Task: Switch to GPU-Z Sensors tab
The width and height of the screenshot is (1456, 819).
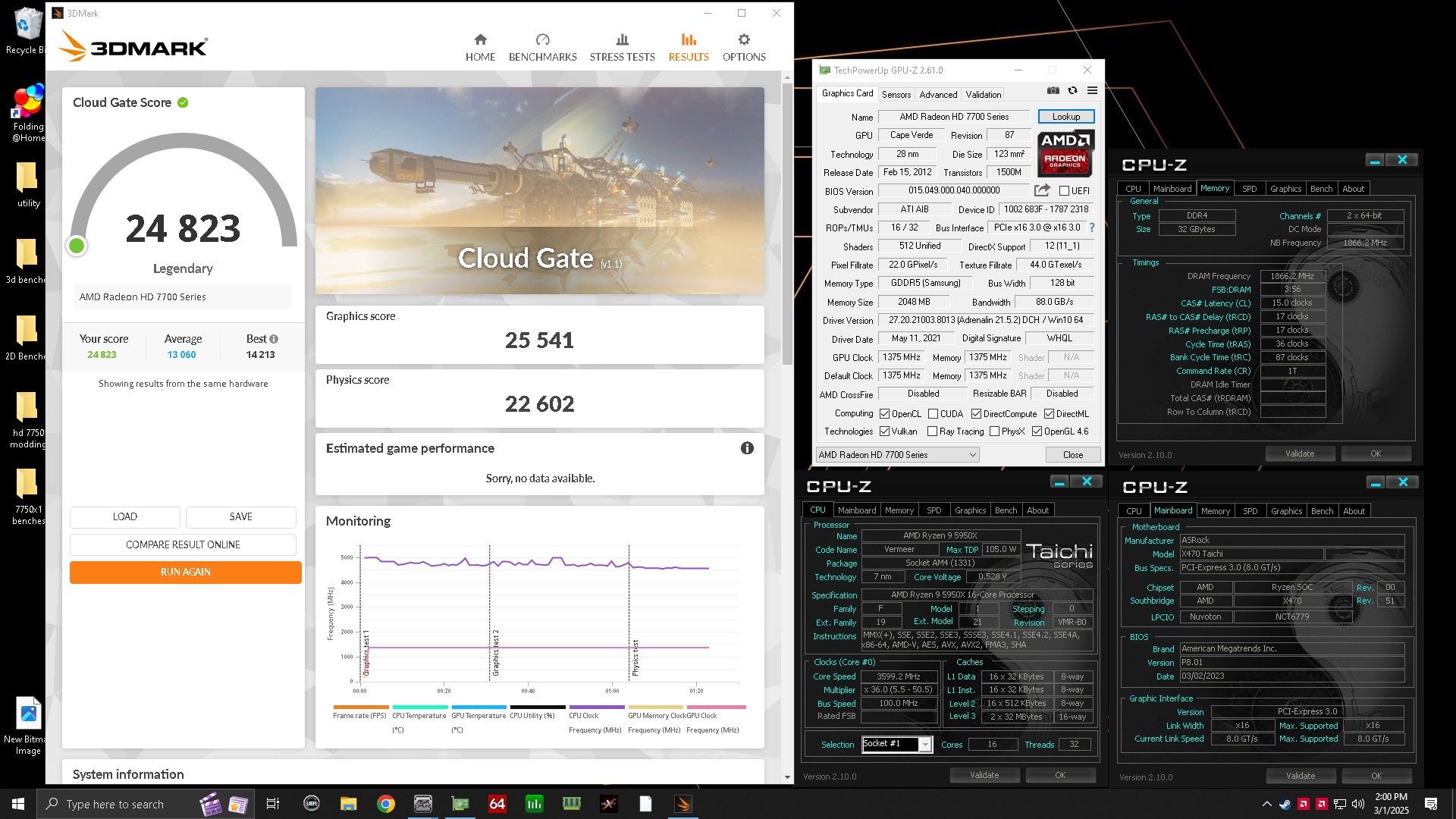Action: point(896,95)
